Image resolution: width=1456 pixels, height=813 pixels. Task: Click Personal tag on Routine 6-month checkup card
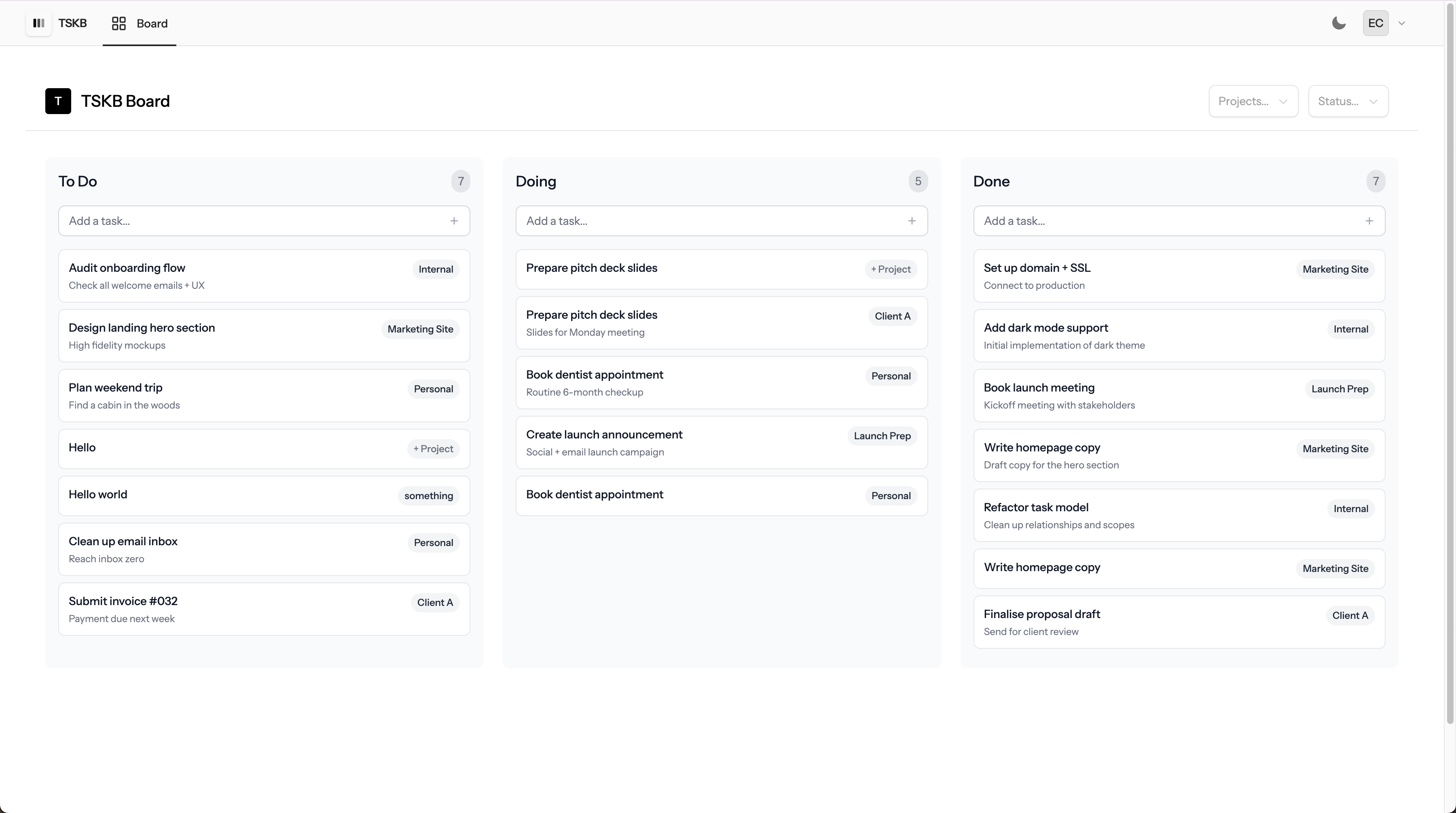[x=891, y=377]
